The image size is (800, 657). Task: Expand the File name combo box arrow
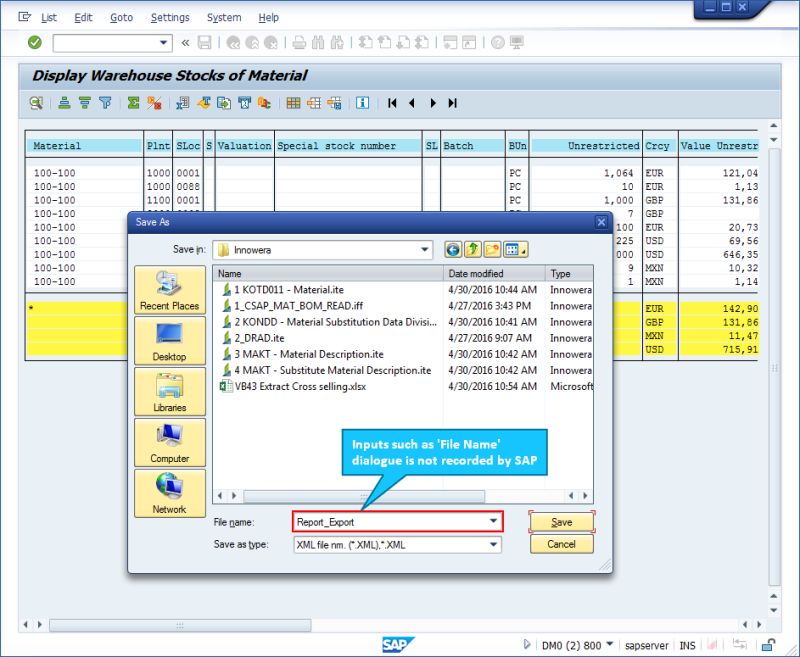494,521
